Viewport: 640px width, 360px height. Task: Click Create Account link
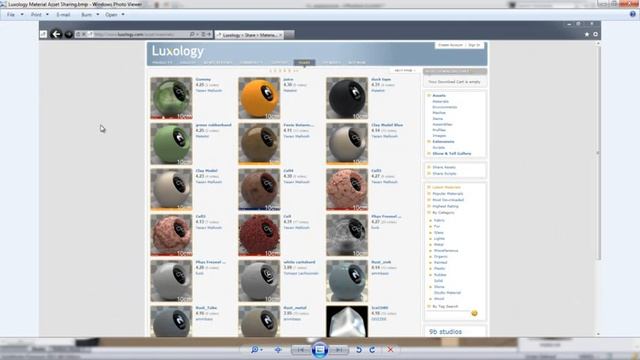[x=450, y=45]
